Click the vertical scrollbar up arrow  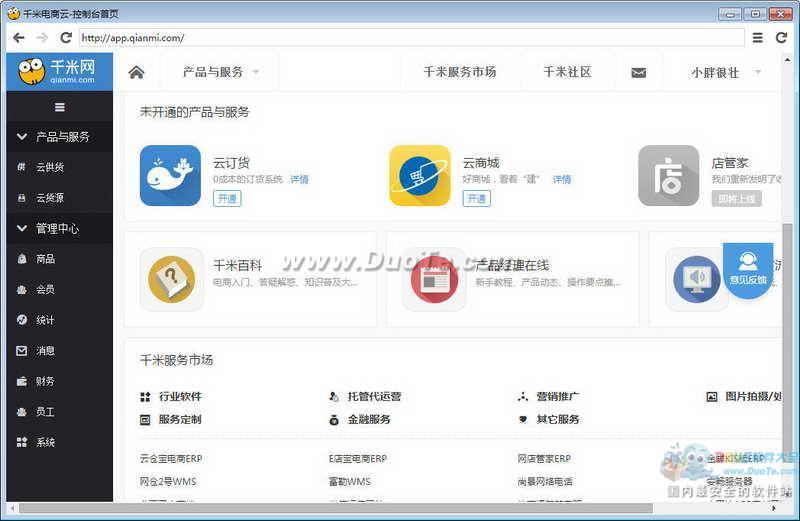[x=787, y=60]
